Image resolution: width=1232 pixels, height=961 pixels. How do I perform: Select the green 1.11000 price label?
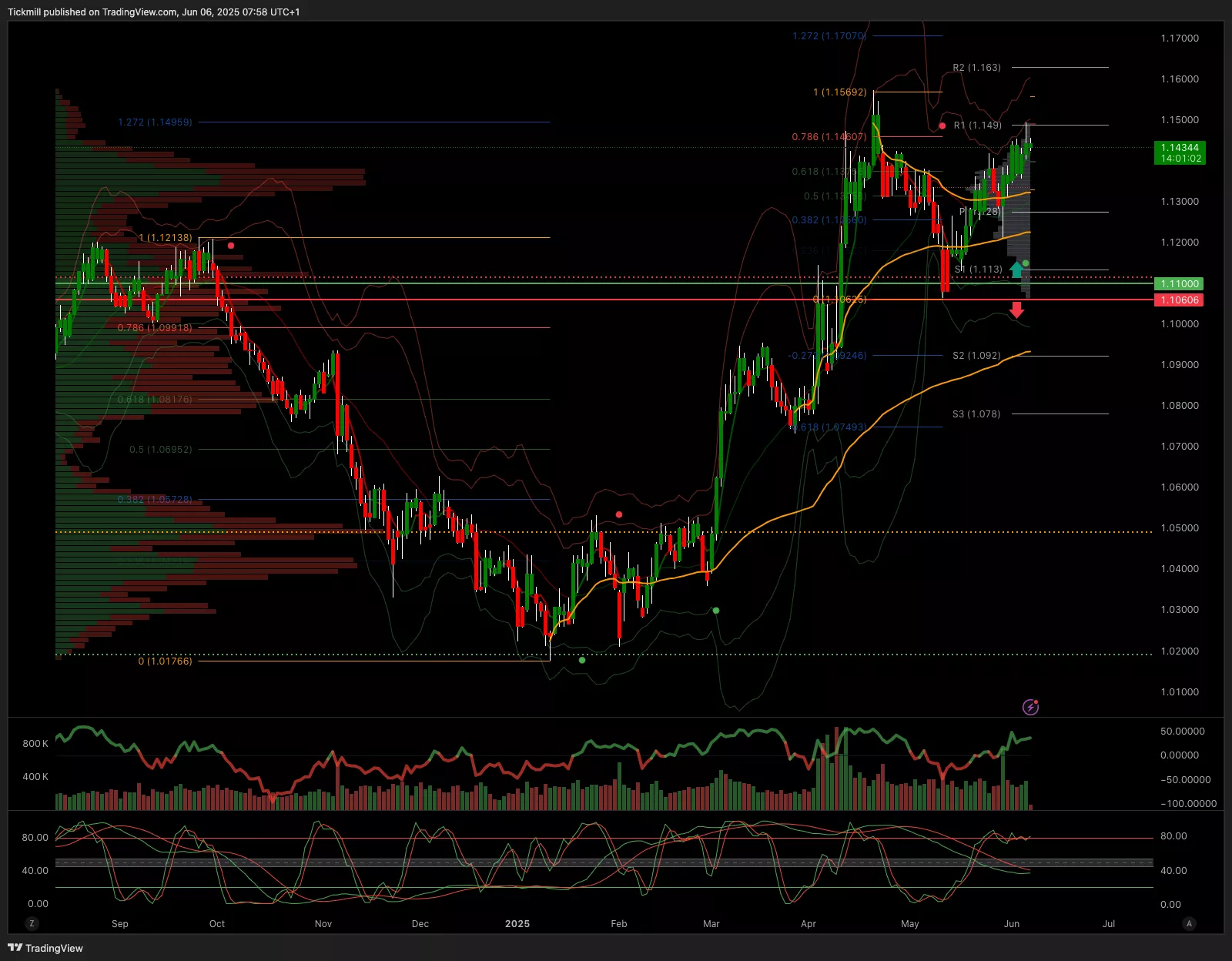tap(1179, 284)
